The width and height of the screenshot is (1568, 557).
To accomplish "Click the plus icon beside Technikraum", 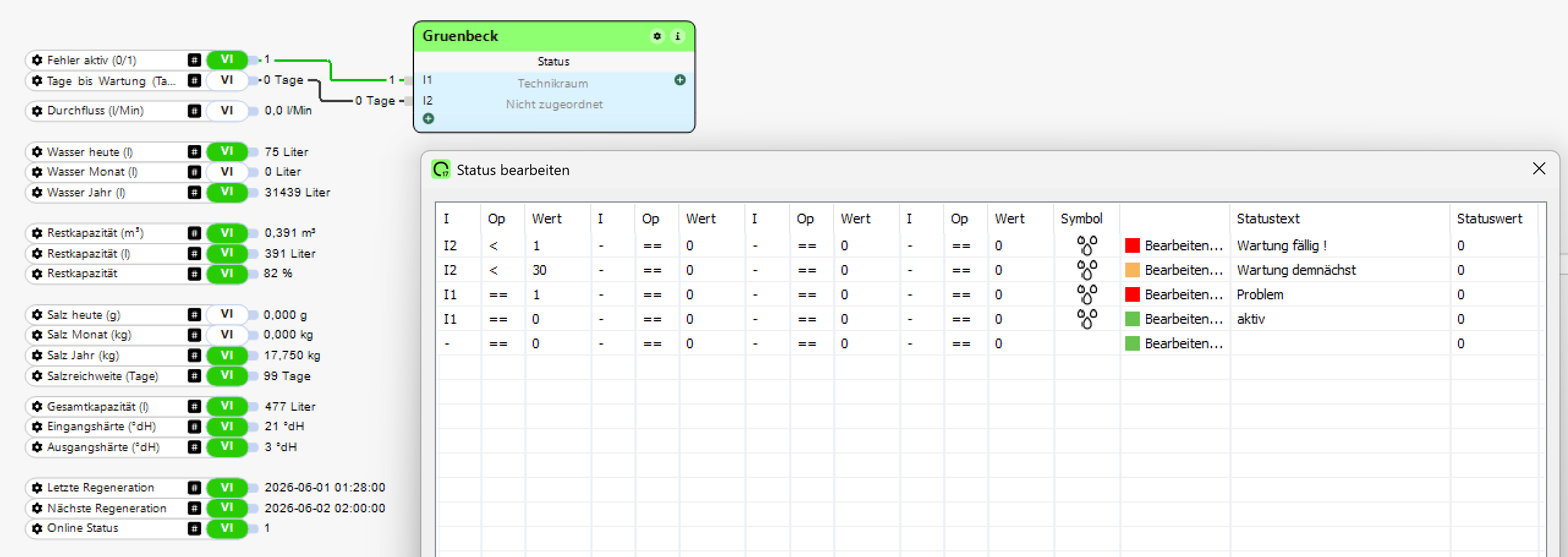I will 680,80.
